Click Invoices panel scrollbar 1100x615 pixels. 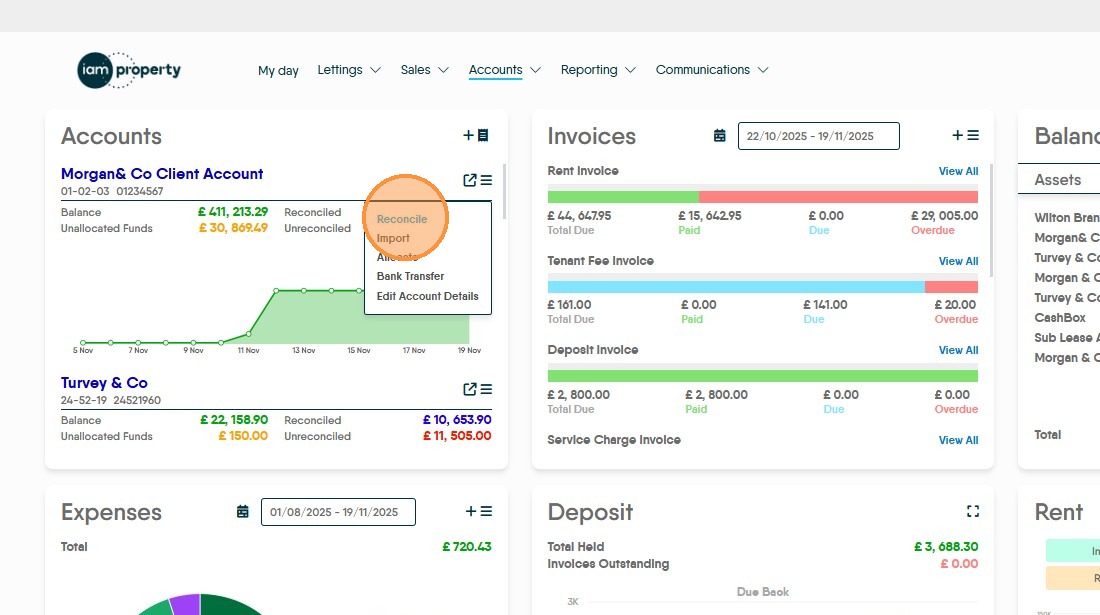click(x=991, y=220)
